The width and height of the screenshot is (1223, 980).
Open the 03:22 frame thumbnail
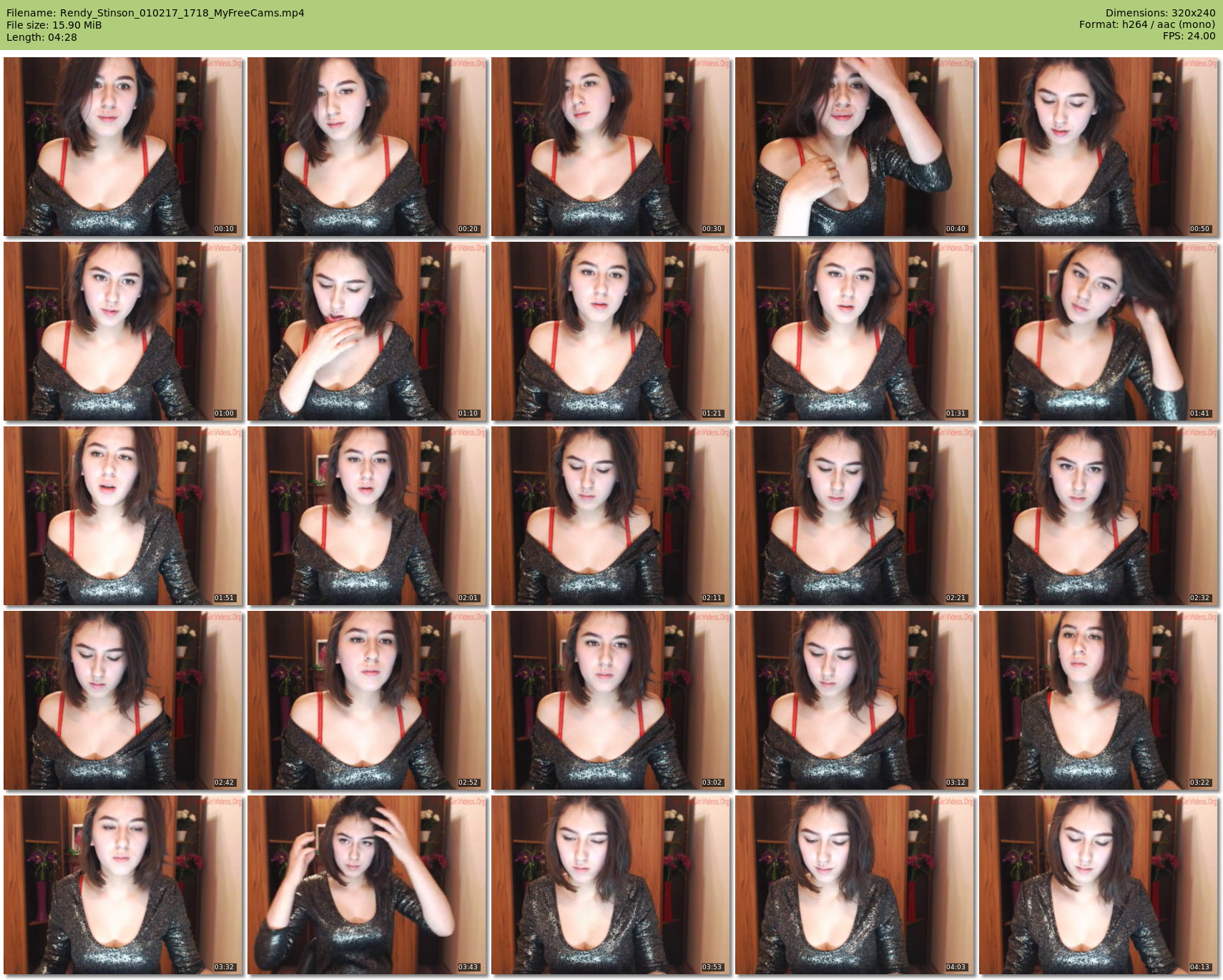1099,700
